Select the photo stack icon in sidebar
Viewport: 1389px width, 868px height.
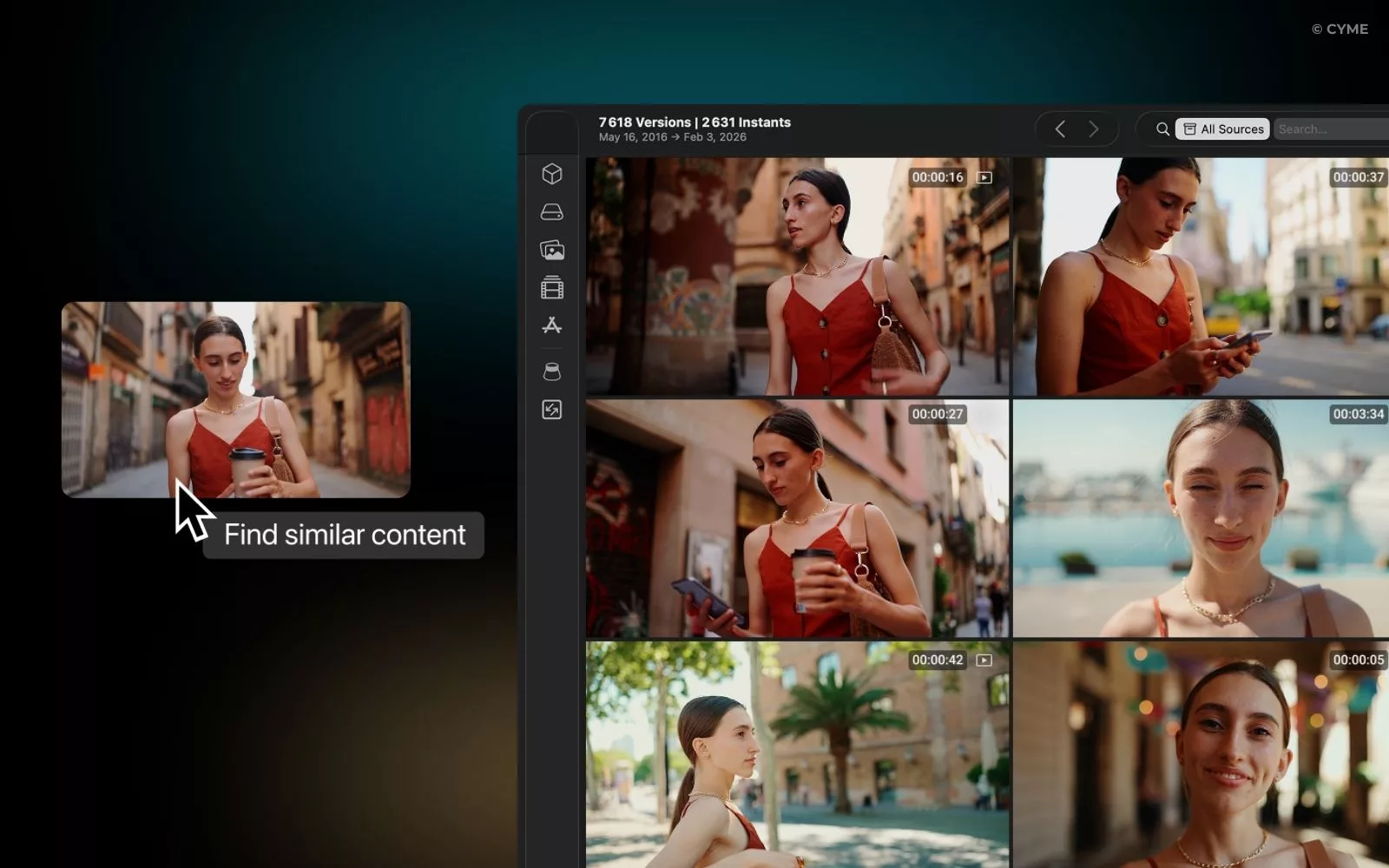pyautogui.click(x=551, y=251)
